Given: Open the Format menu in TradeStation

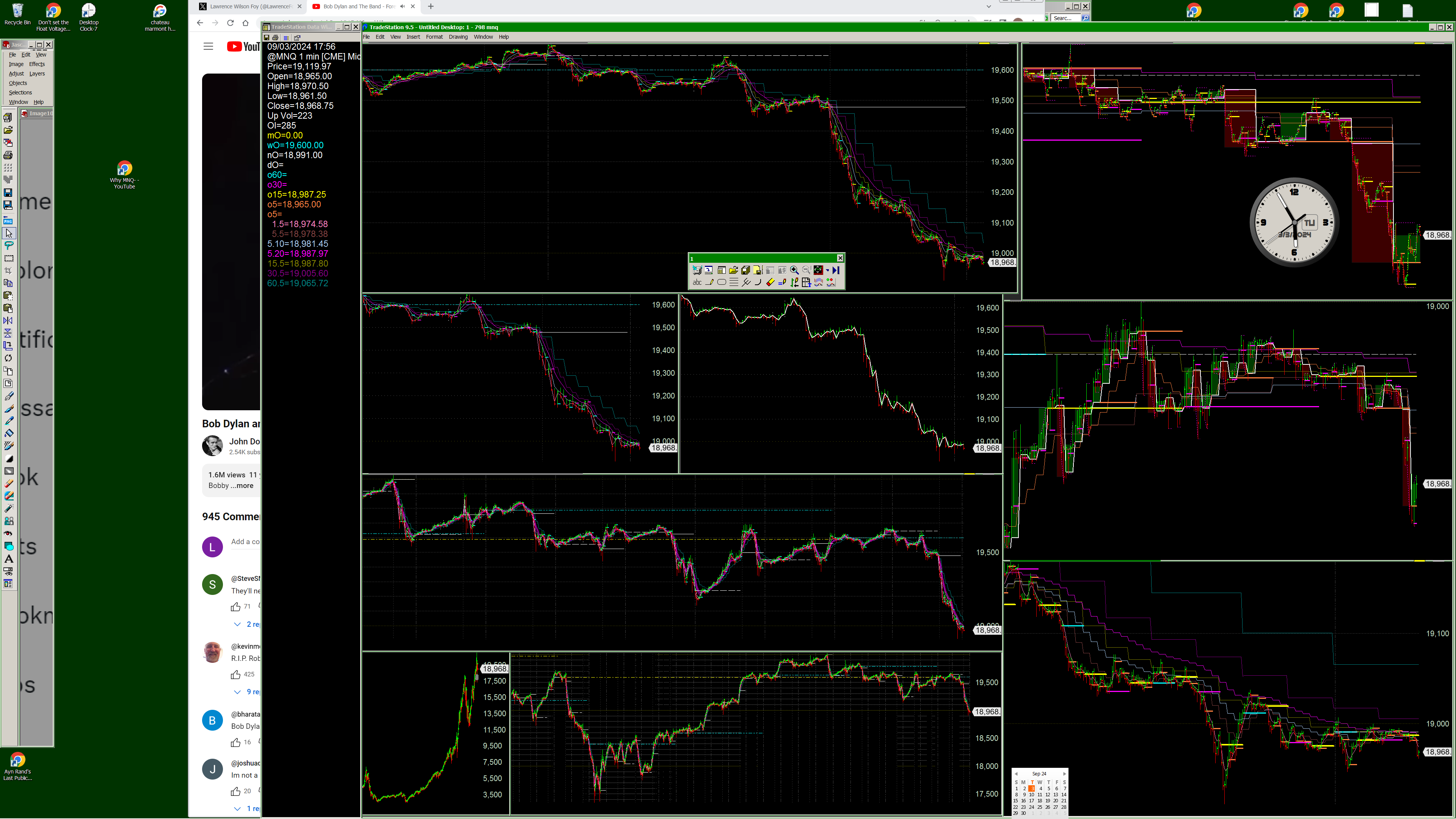Looking at the screenshot, I should point(434,37).
